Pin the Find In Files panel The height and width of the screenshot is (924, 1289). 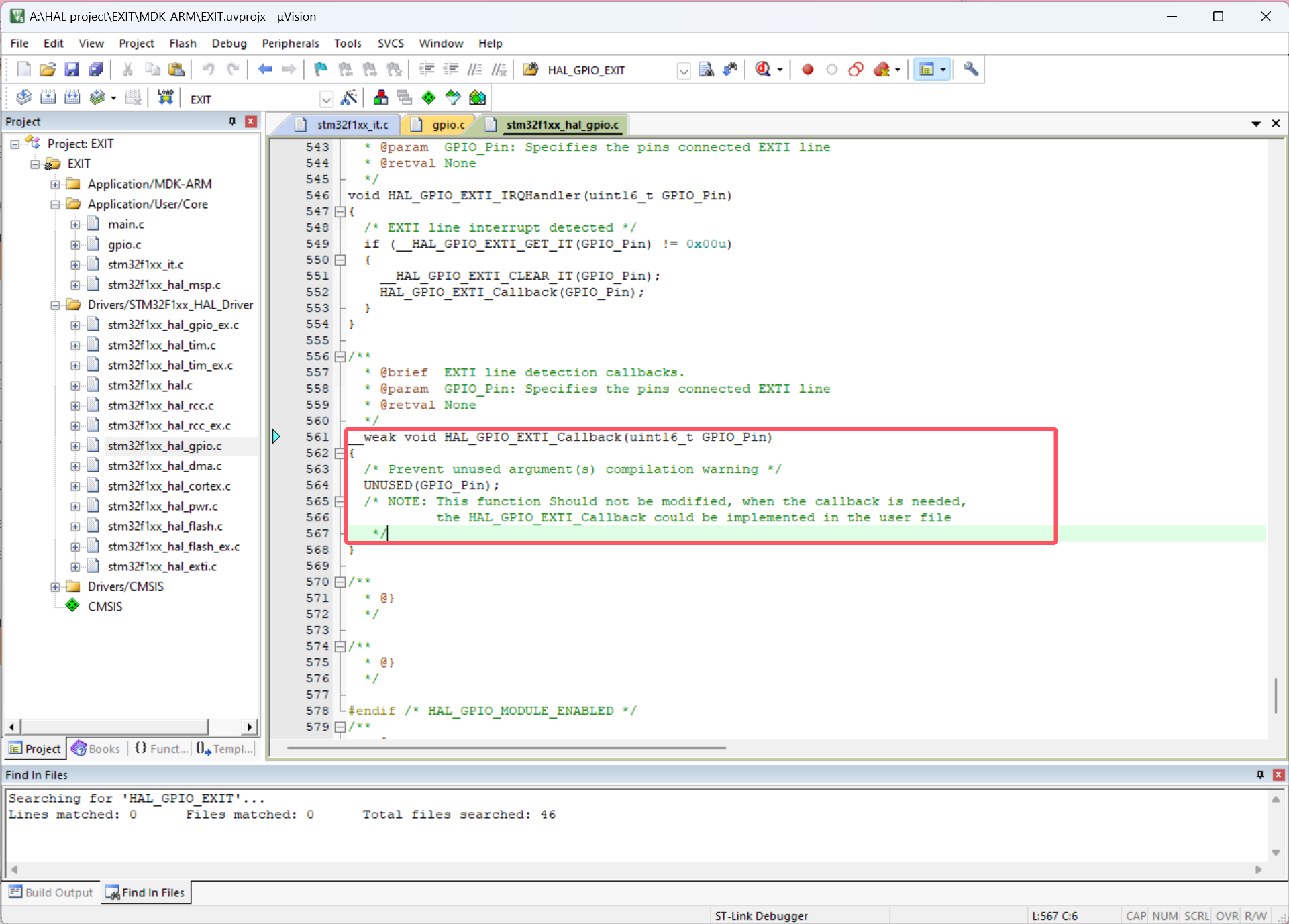(x=1259, y=775)
